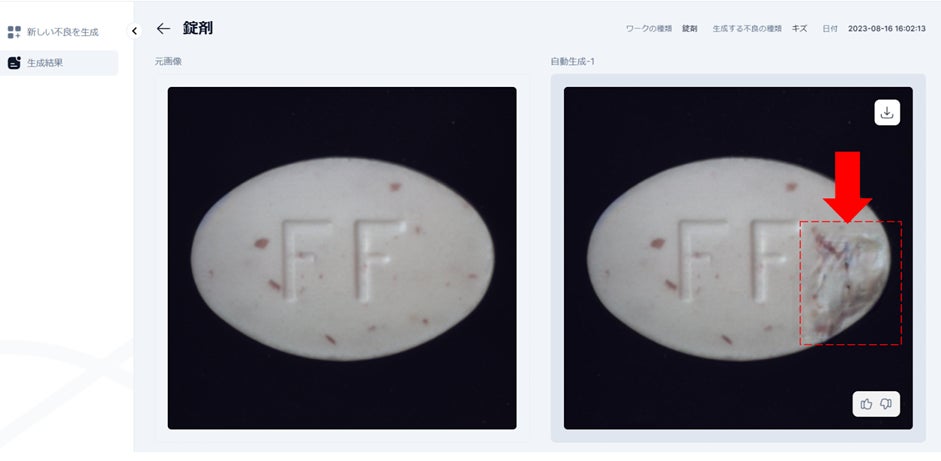Image resolution: width=941 pixels, height=461 pixels.
Task: Click the defect type value キズ
Action: coord(799,29)
